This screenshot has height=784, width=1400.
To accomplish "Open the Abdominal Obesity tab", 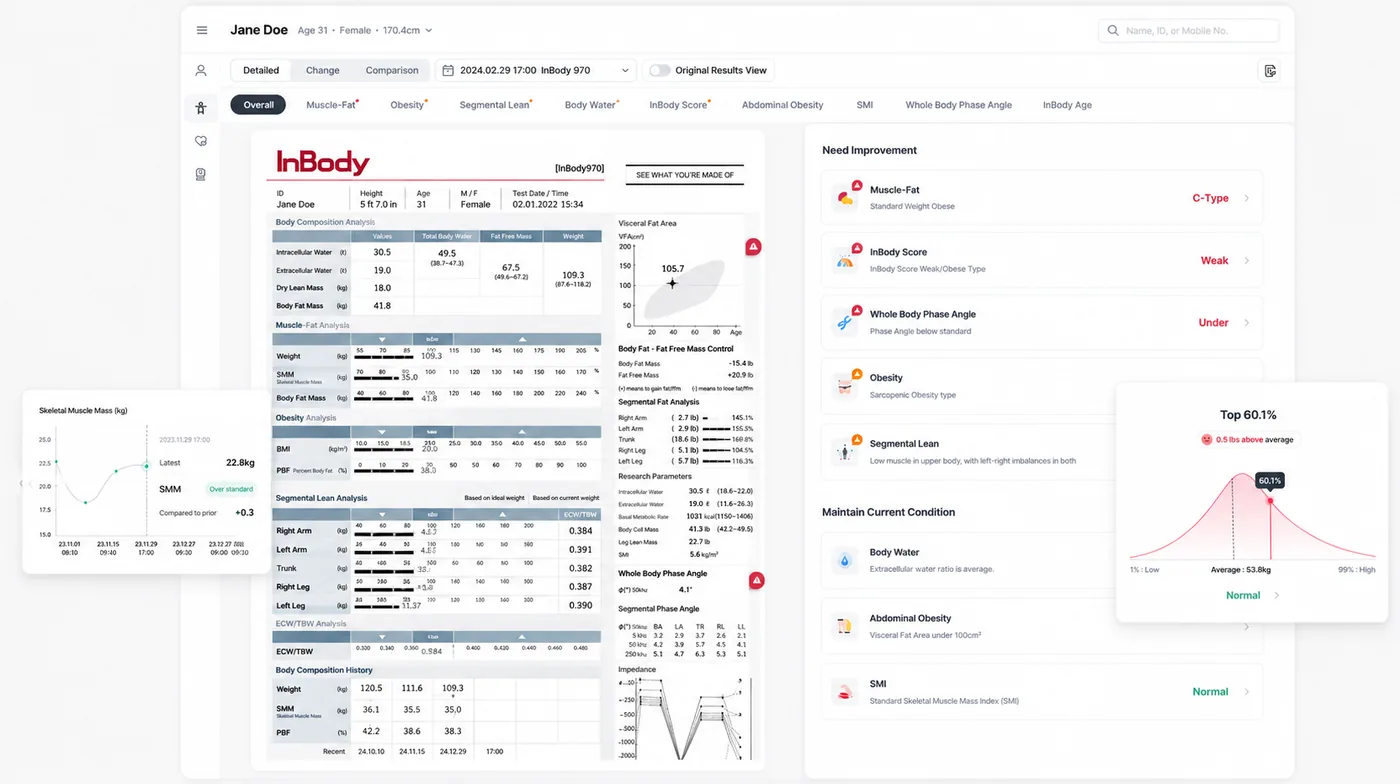I will pos(782,105).
